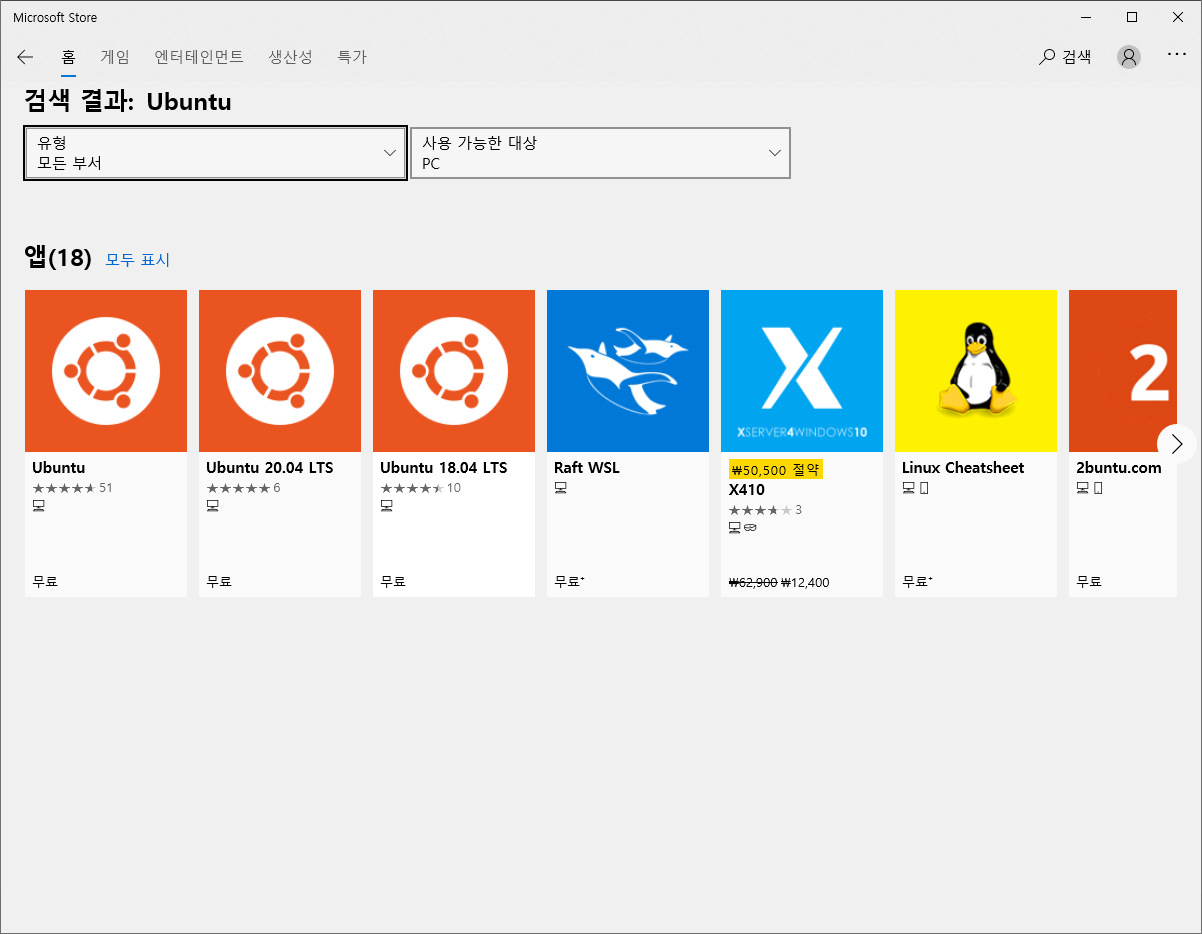1202x934 pixels.
Task: Click the Raft WSL title text
Action: coord(587,467)
